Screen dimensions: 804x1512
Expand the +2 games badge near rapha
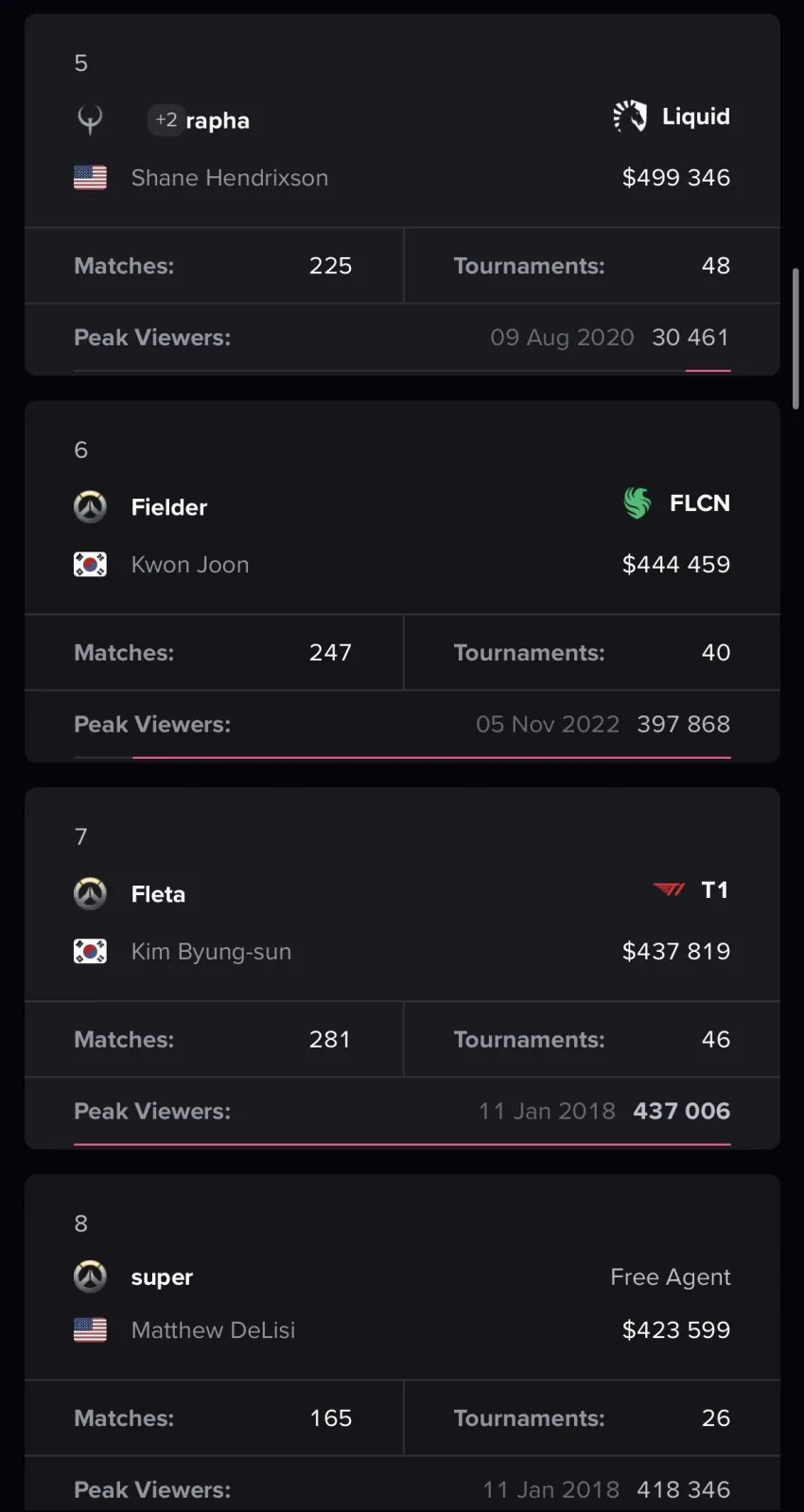(x=166, y=120)
